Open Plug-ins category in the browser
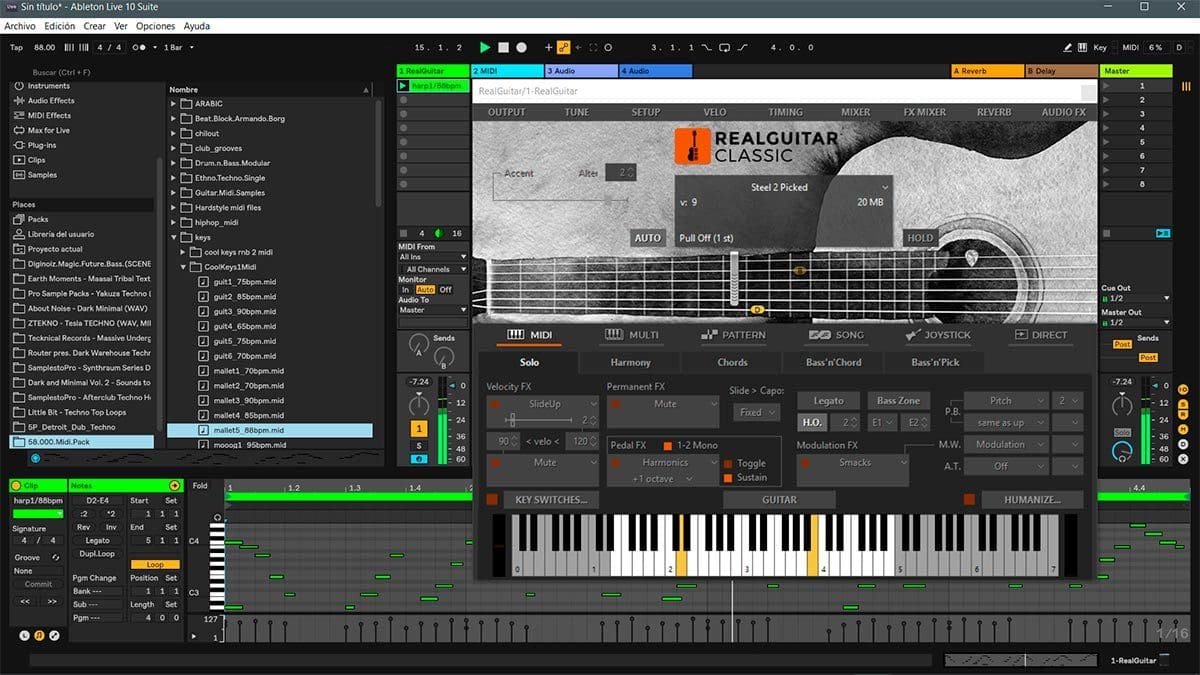Viewport: 1200px width, 675px height. click(x=42, y=145)
